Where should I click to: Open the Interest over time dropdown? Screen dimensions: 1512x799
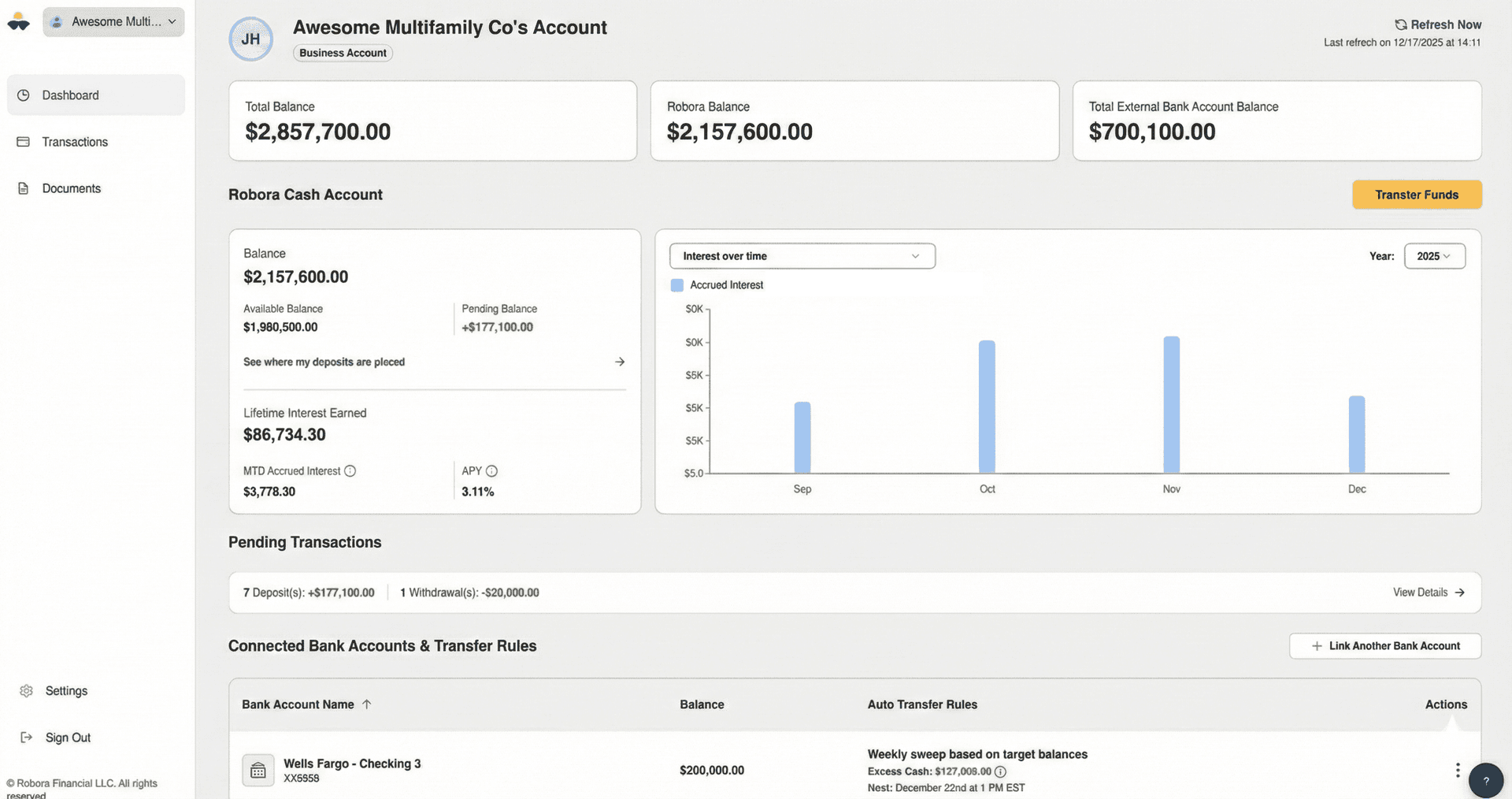802,256
